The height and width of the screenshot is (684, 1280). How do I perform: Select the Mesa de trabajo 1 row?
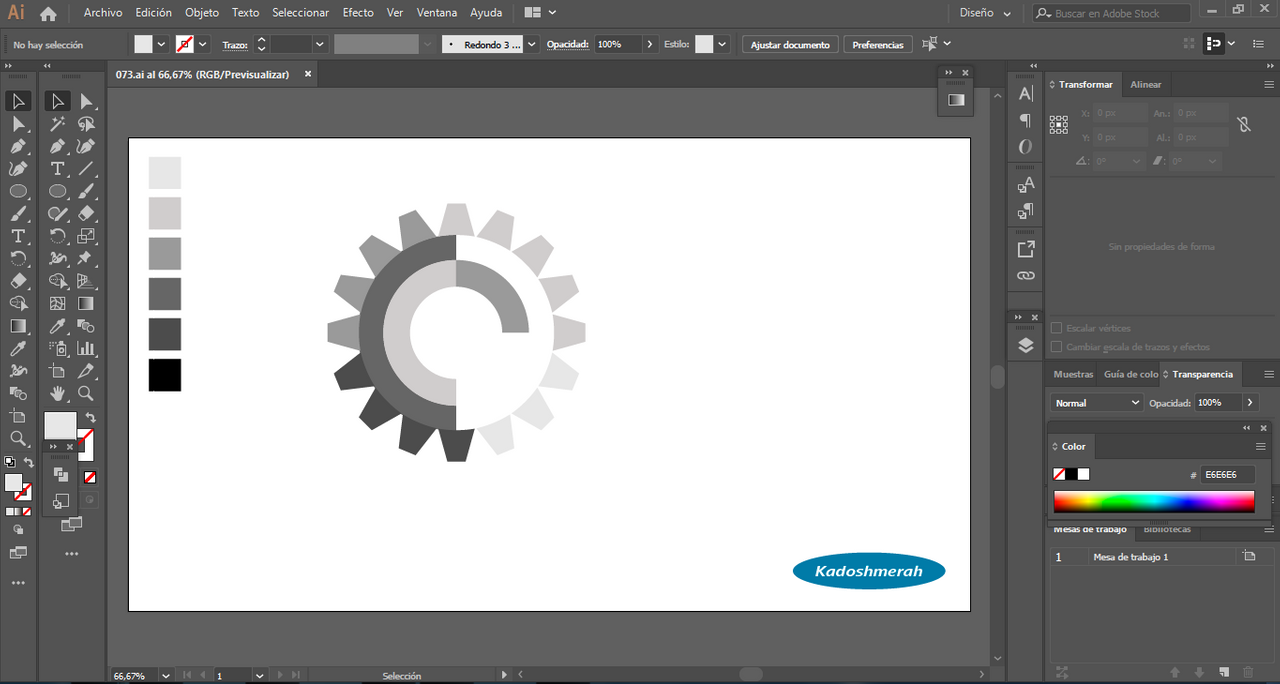click(1154, 557)
